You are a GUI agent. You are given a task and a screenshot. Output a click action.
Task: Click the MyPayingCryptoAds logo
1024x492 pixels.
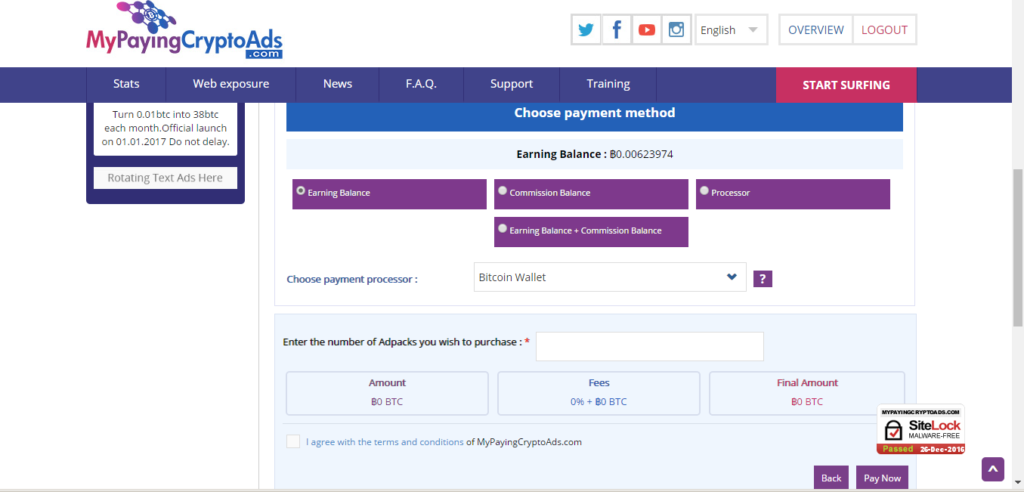[184, 31]
